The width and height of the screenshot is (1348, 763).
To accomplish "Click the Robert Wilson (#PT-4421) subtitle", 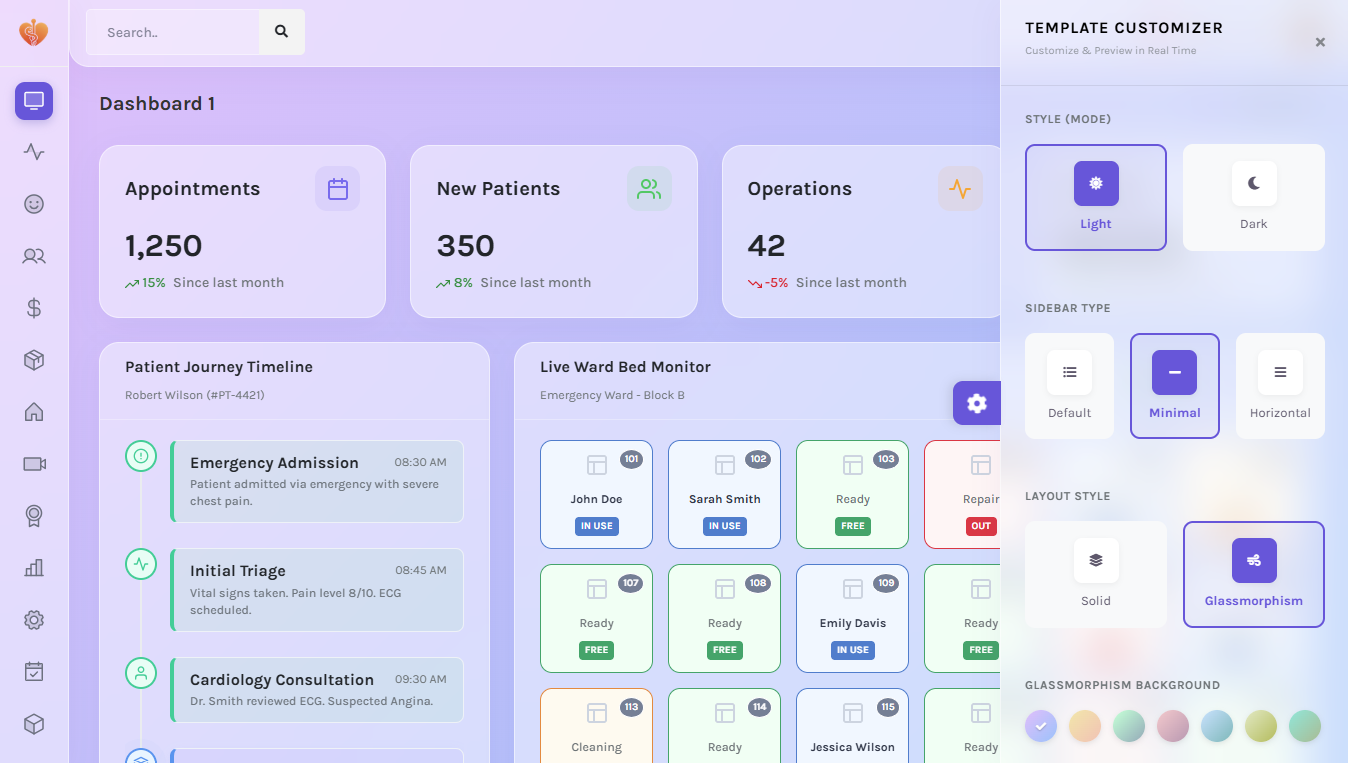I will click(195, 395).
